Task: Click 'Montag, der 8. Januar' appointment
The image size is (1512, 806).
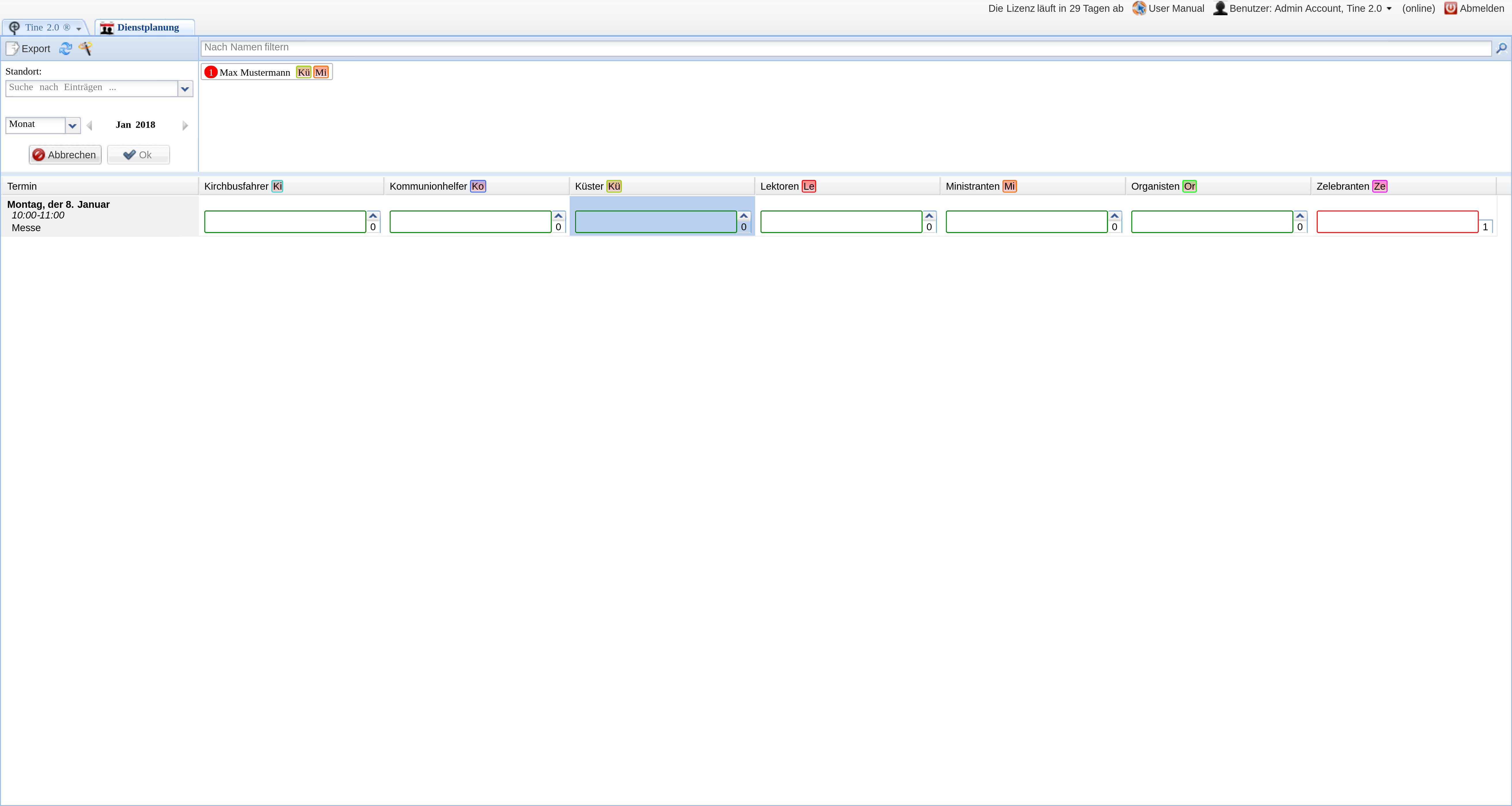Action: click(59, 204)
